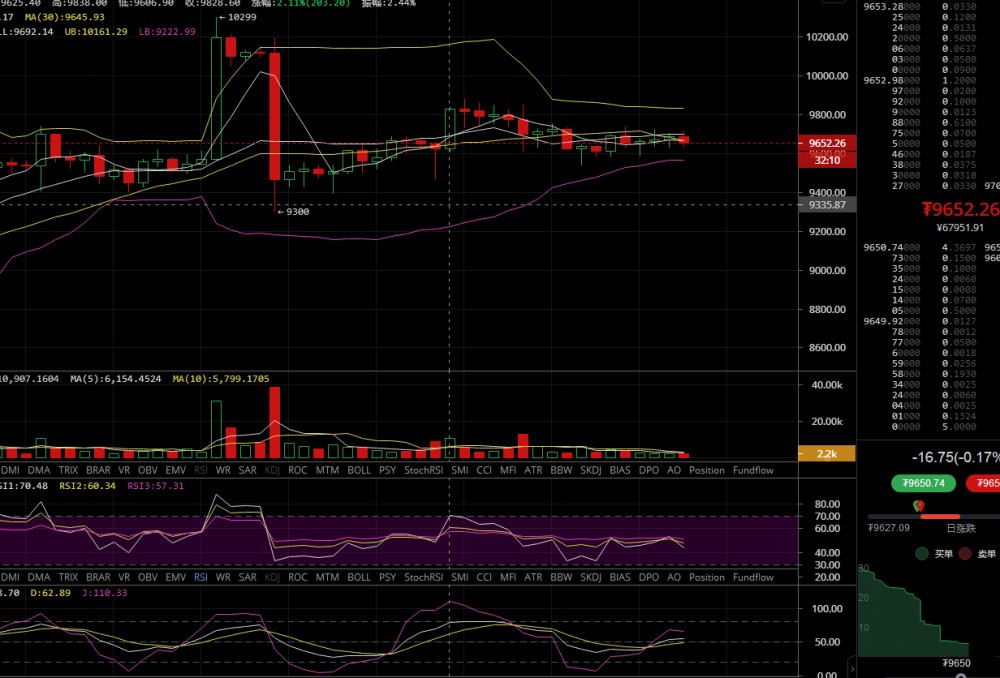This screenshot has height=678, width=1000.
Task: Click the large ₮9652.26 last price in order book
Action: (x=959, y=209)
